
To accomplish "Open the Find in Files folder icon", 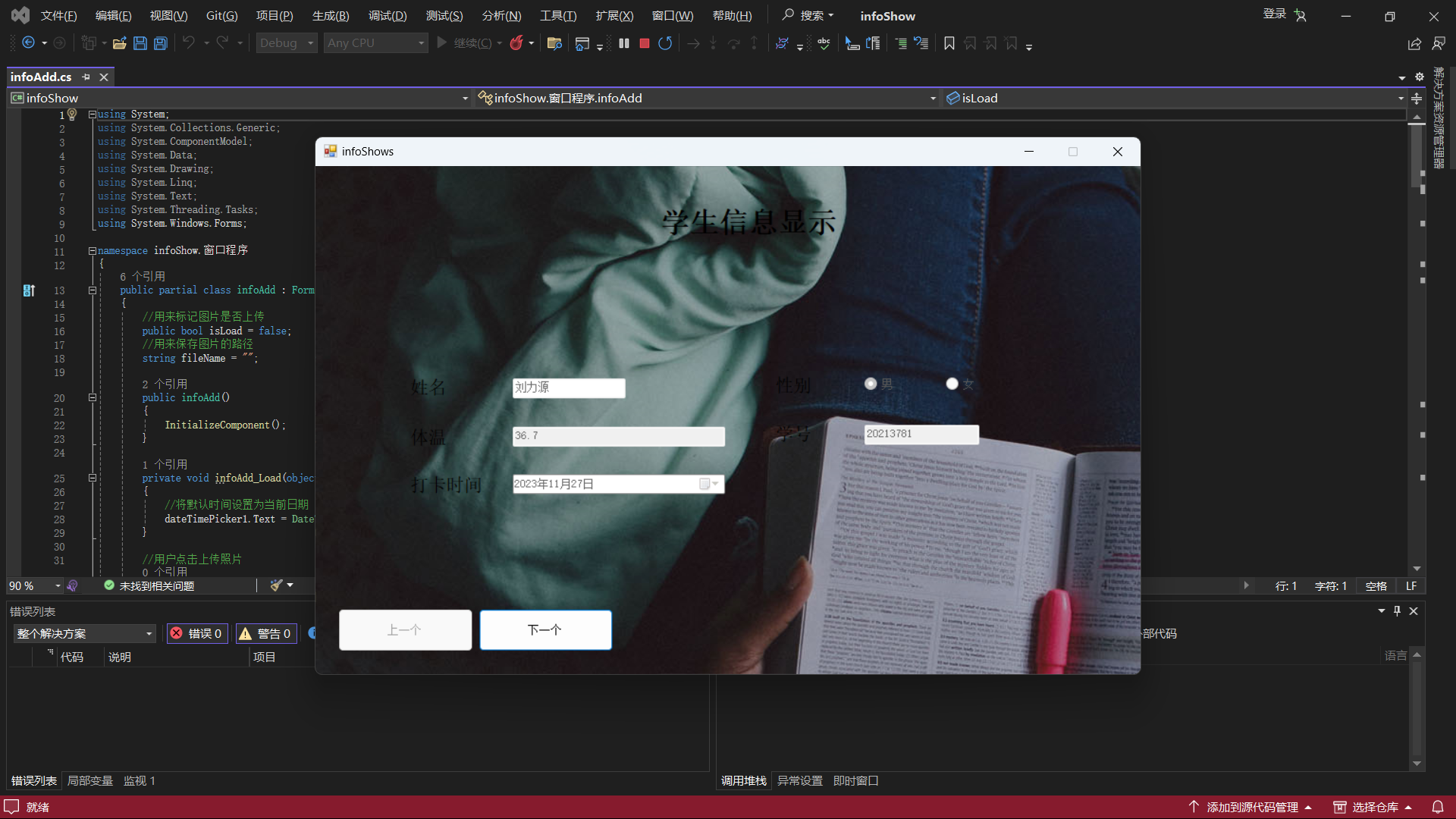I will pos(554,43).
